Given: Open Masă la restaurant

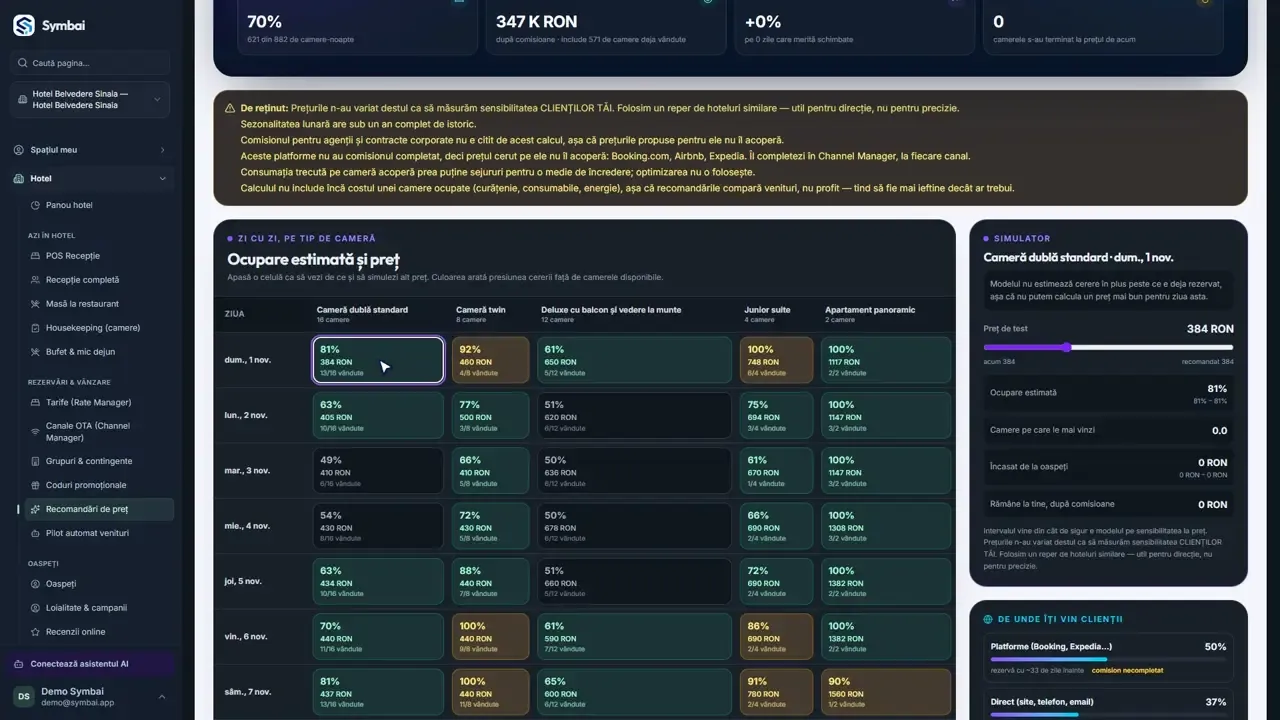Looking at the screenshot, I should click(82, 304).
